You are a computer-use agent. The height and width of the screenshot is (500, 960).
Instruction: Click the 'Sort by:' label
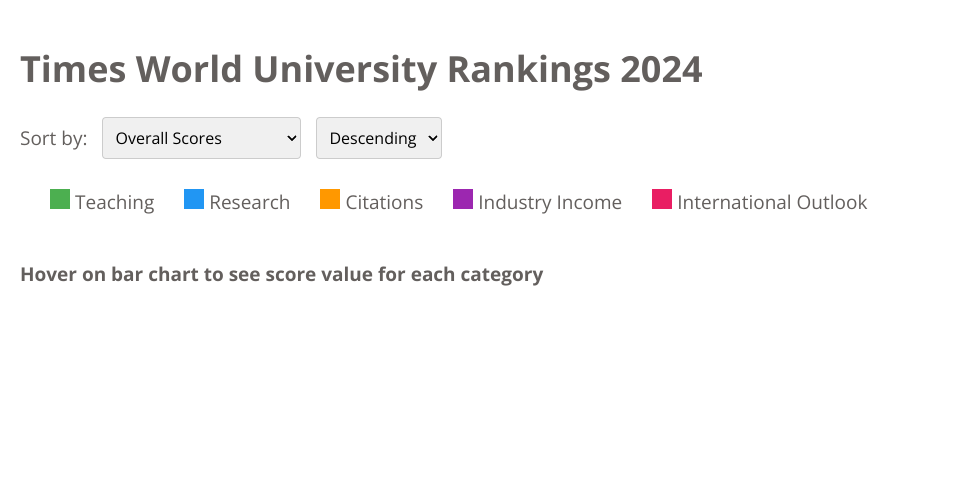point(54,138)
